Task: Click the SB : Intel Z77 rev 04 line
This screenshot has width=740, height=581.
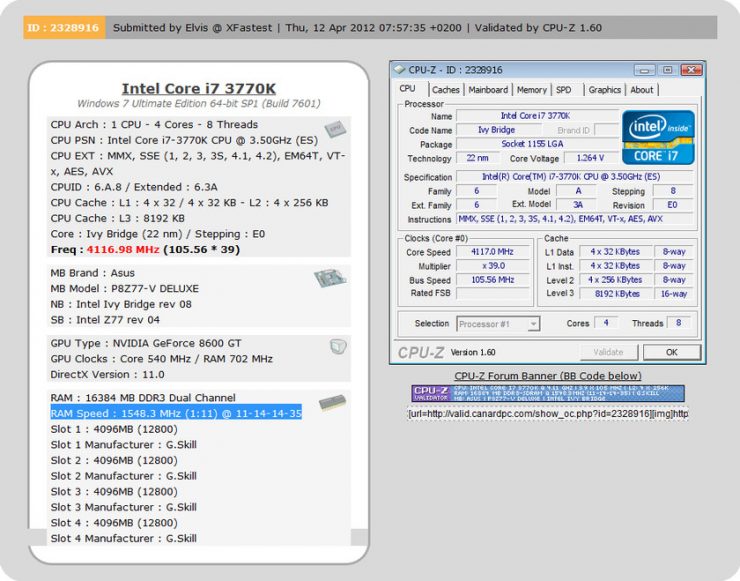Action: pyautogui.click(x=105, y=320)
